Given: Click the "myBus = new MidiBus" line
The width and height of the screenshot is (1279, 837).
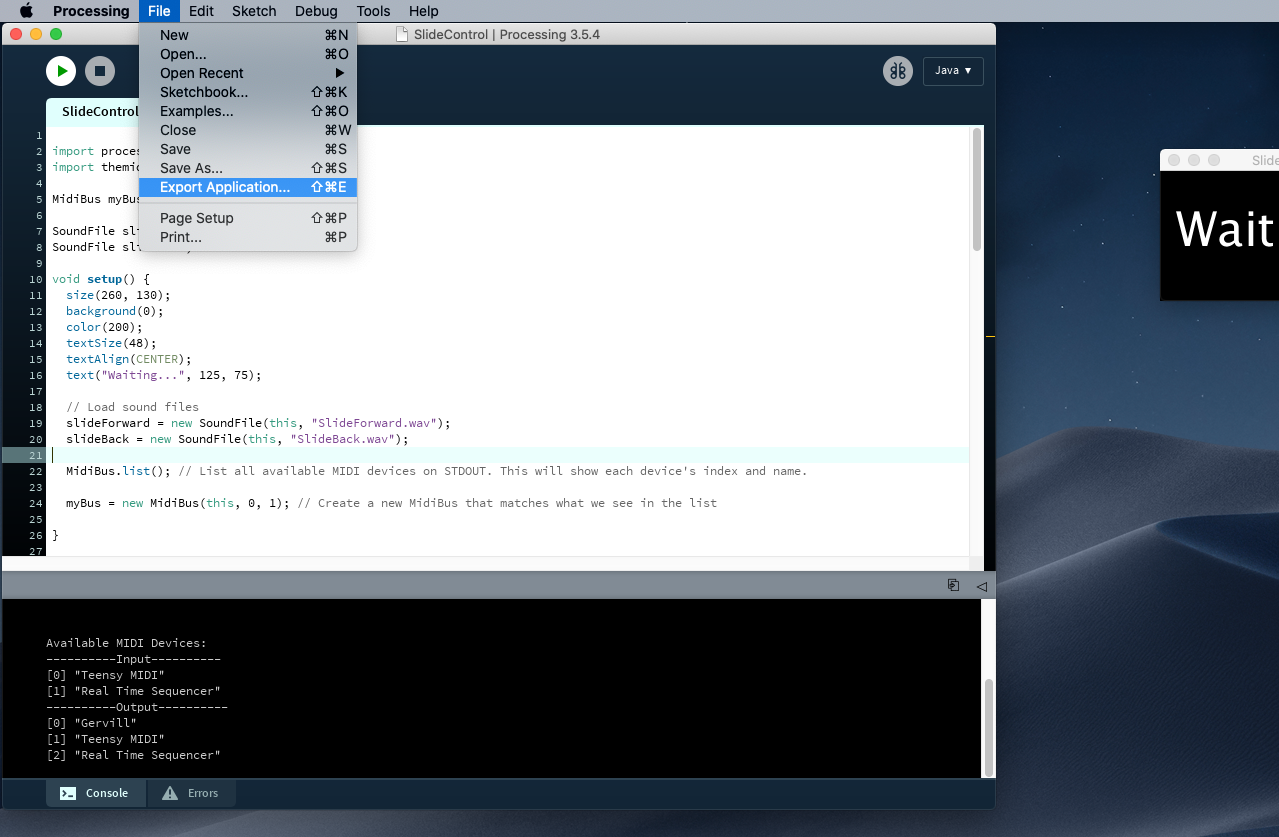Looking at the screenshot, I should 391,503.
